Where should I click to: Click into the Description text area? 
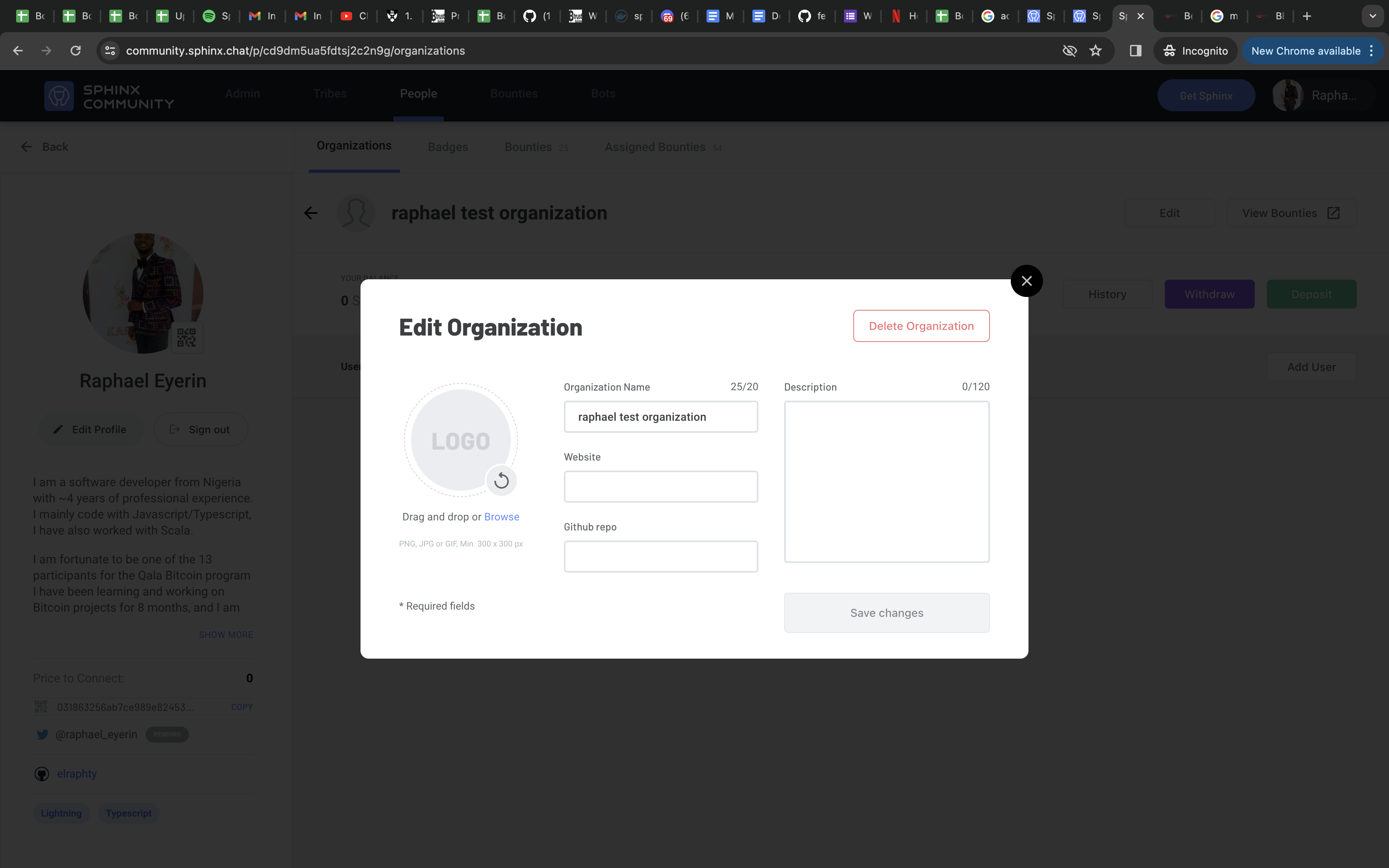887,482
